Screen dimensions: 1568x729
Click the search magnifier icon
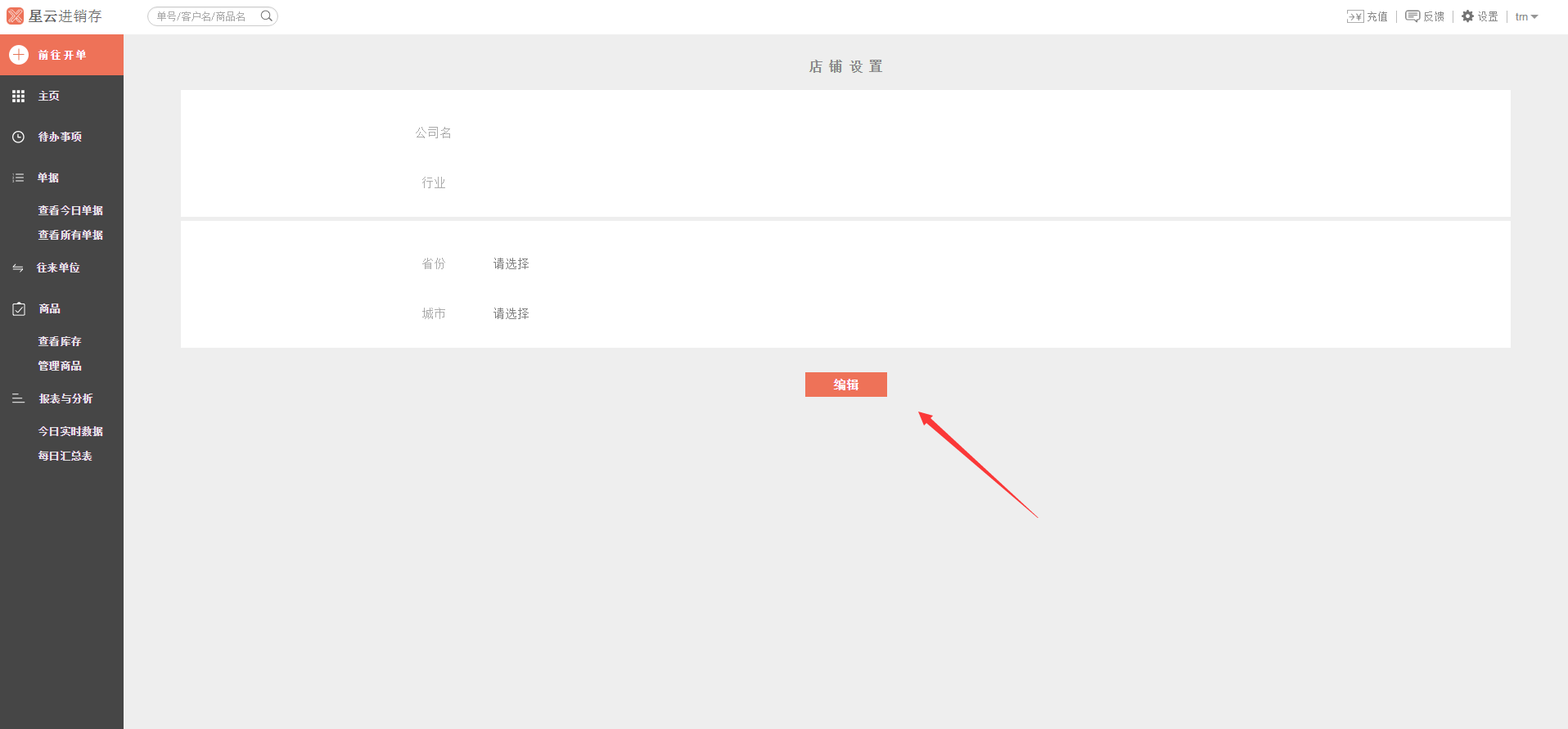(266, 16)
